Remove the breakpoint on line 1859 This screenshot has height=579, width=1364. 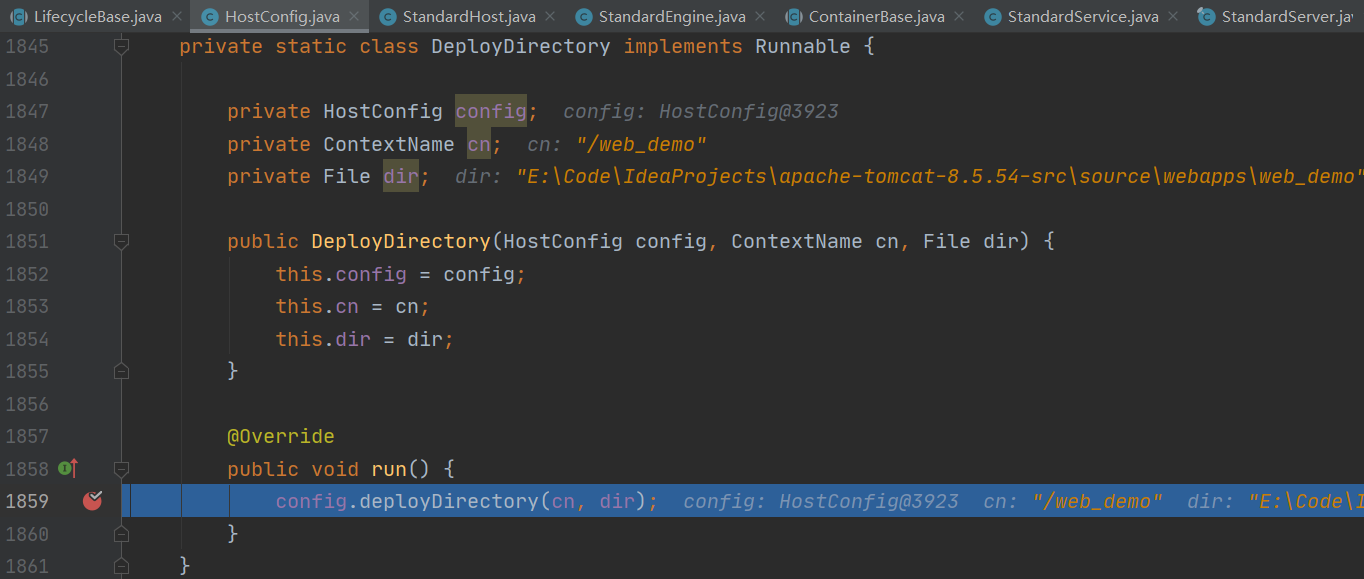coord(92,501)
